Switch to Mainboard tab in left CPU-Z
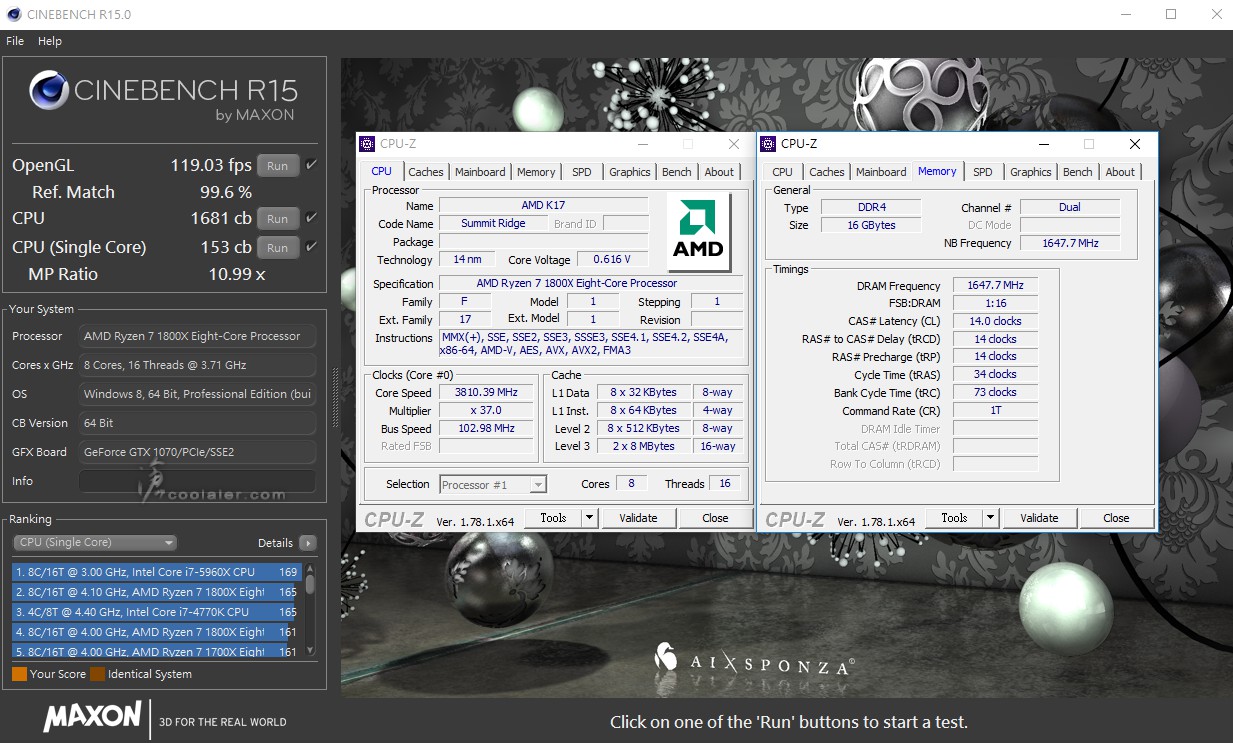 pos(480,172)
